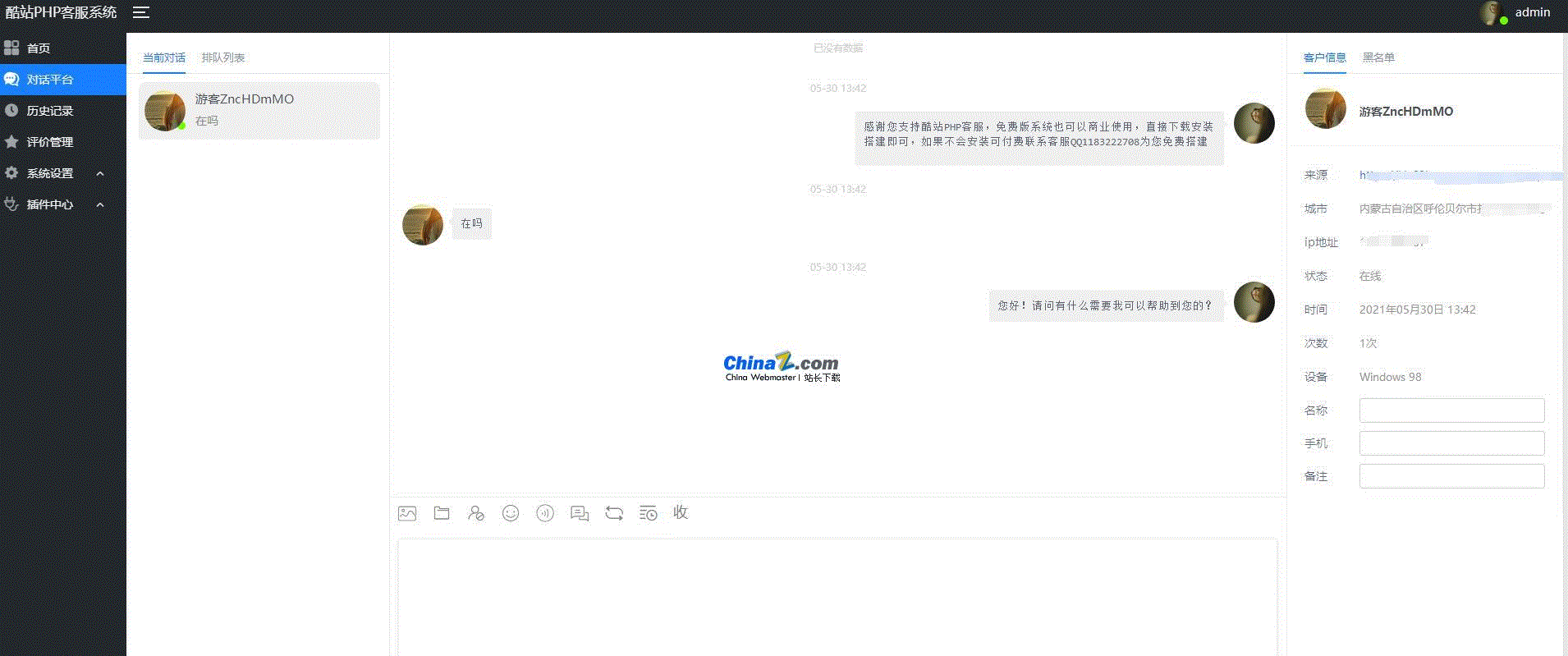Switch to the 排队列表 tab
Image resolution: width=1568 pixels, height=656 pixels.
click(223, 57)
